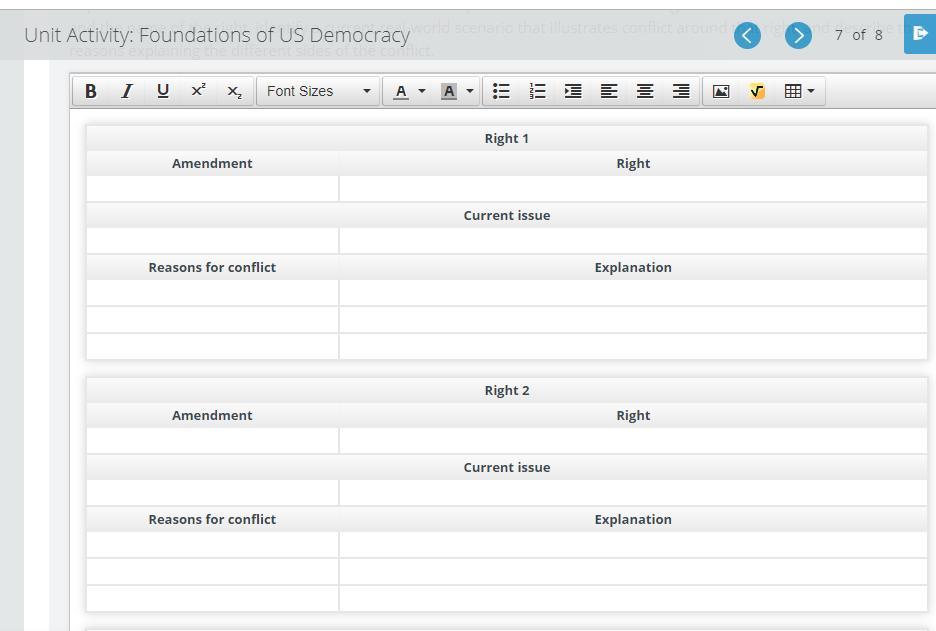
Task: Click the Right 1 Current issue wide cell
Action: point(633,241)
